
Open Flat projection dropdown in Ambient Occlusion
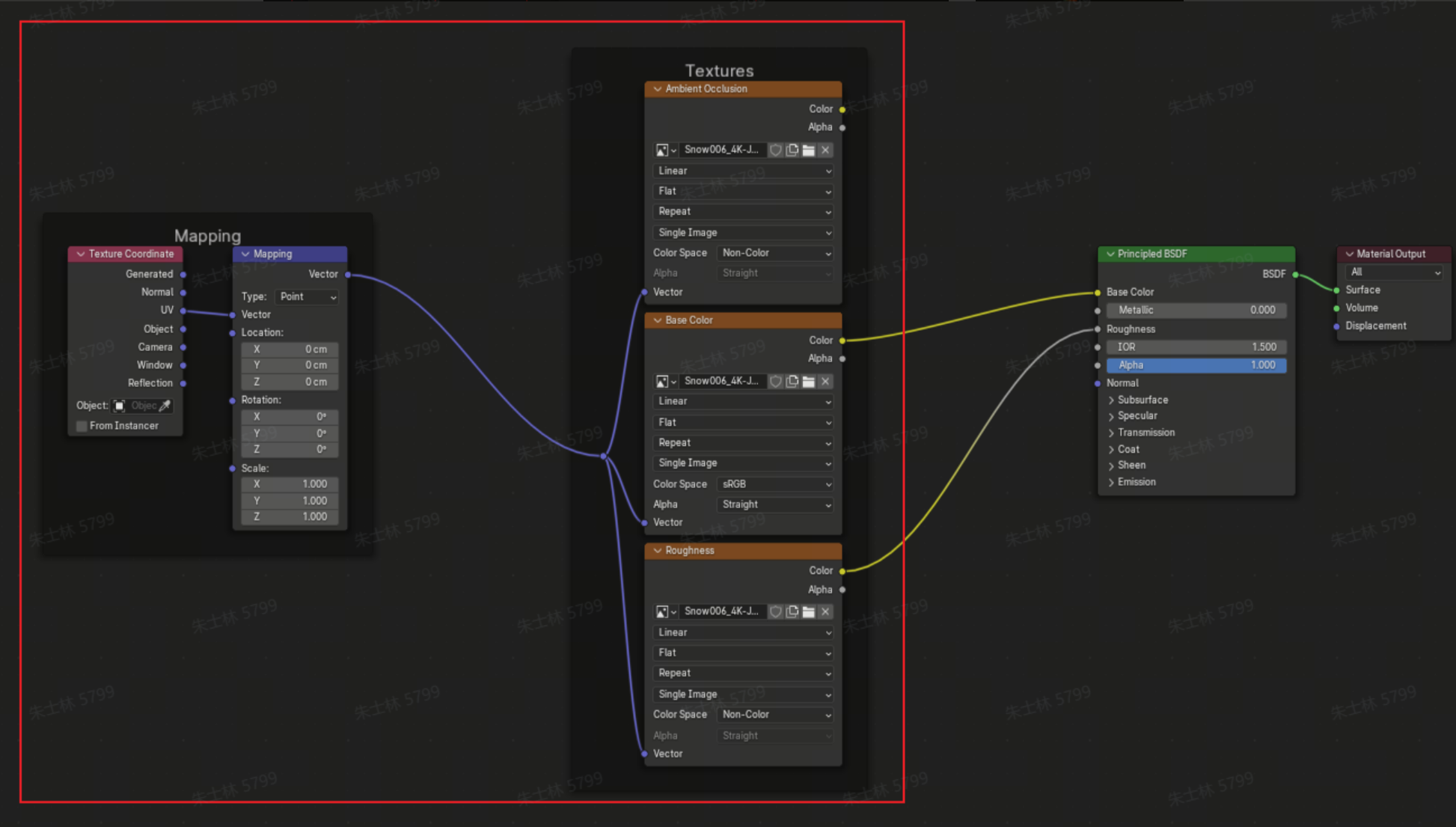tap(743, 192)
